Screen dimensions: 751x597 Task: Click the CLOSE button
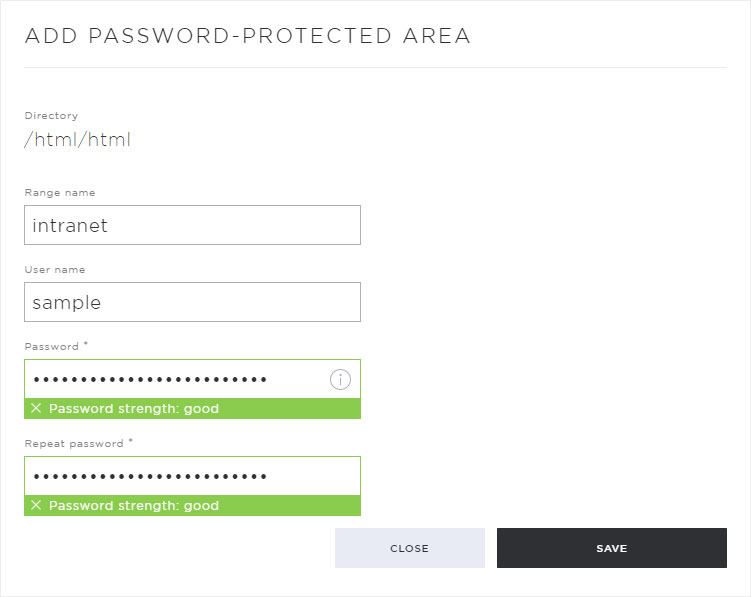tap(410, 548)
